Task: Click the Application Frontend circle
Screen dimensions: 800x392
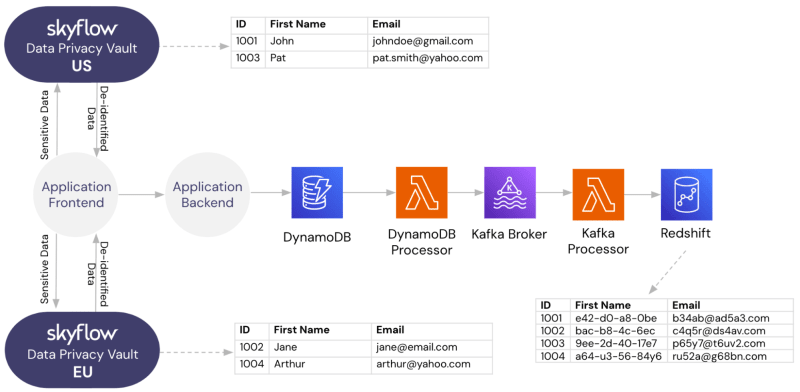Action: pos(76,194)
